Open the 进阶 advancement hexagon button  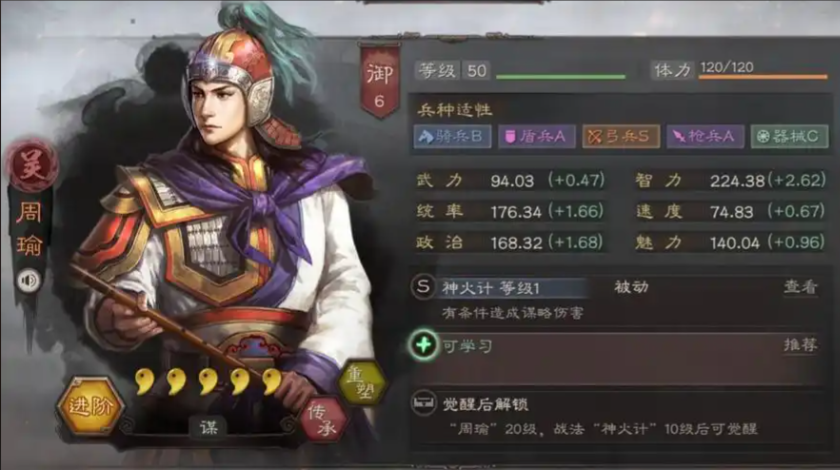(91, 406)
